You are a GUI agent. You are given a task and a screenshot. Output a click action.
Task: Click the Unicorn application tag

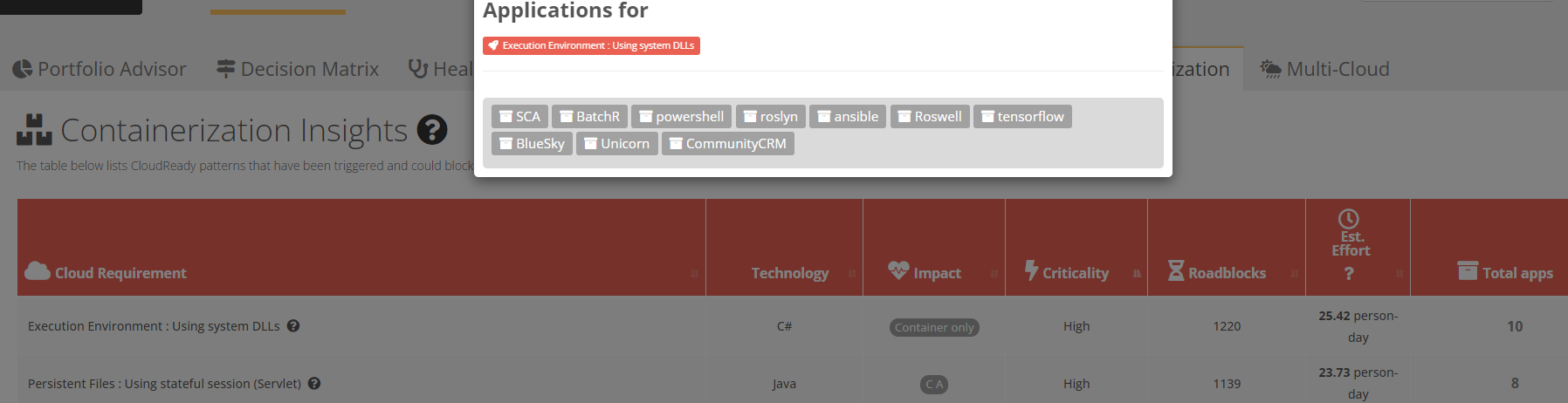[616, 144]
